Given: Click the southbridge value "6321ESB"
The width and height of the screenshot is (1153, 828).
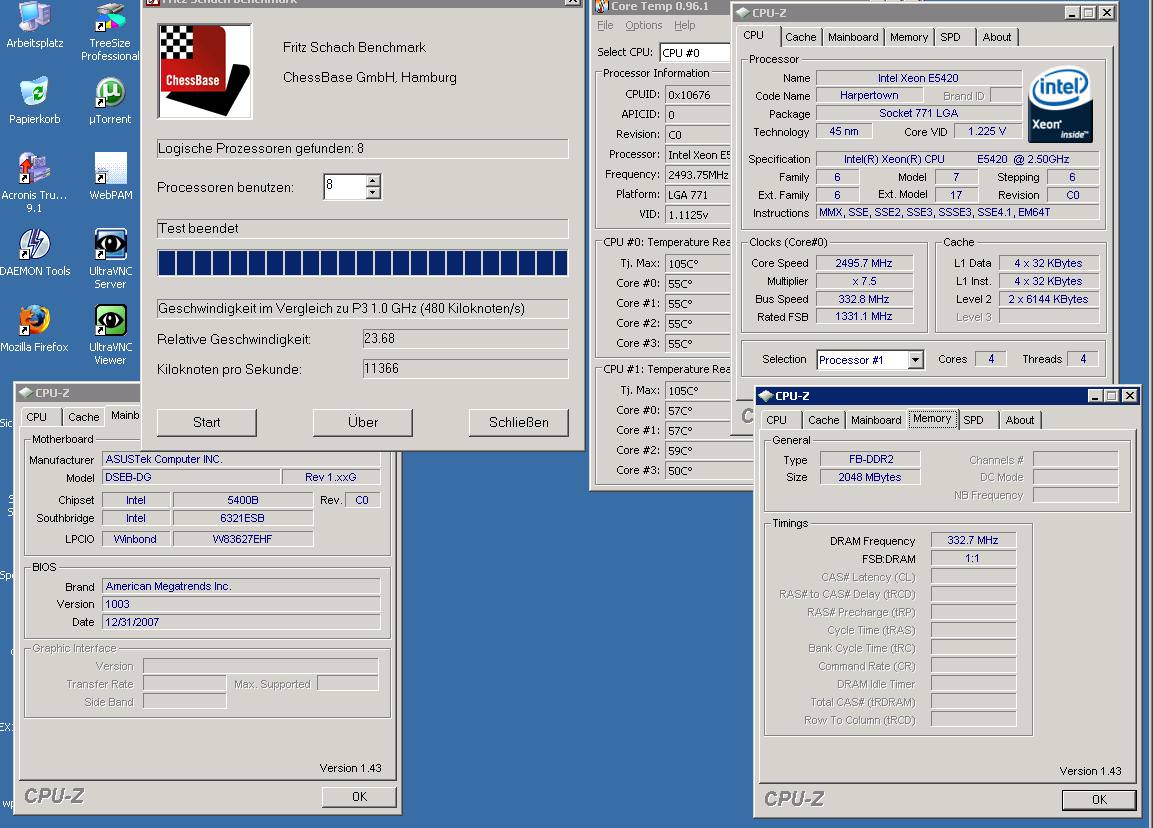Looking at the screenshot, I should [243, 518].
